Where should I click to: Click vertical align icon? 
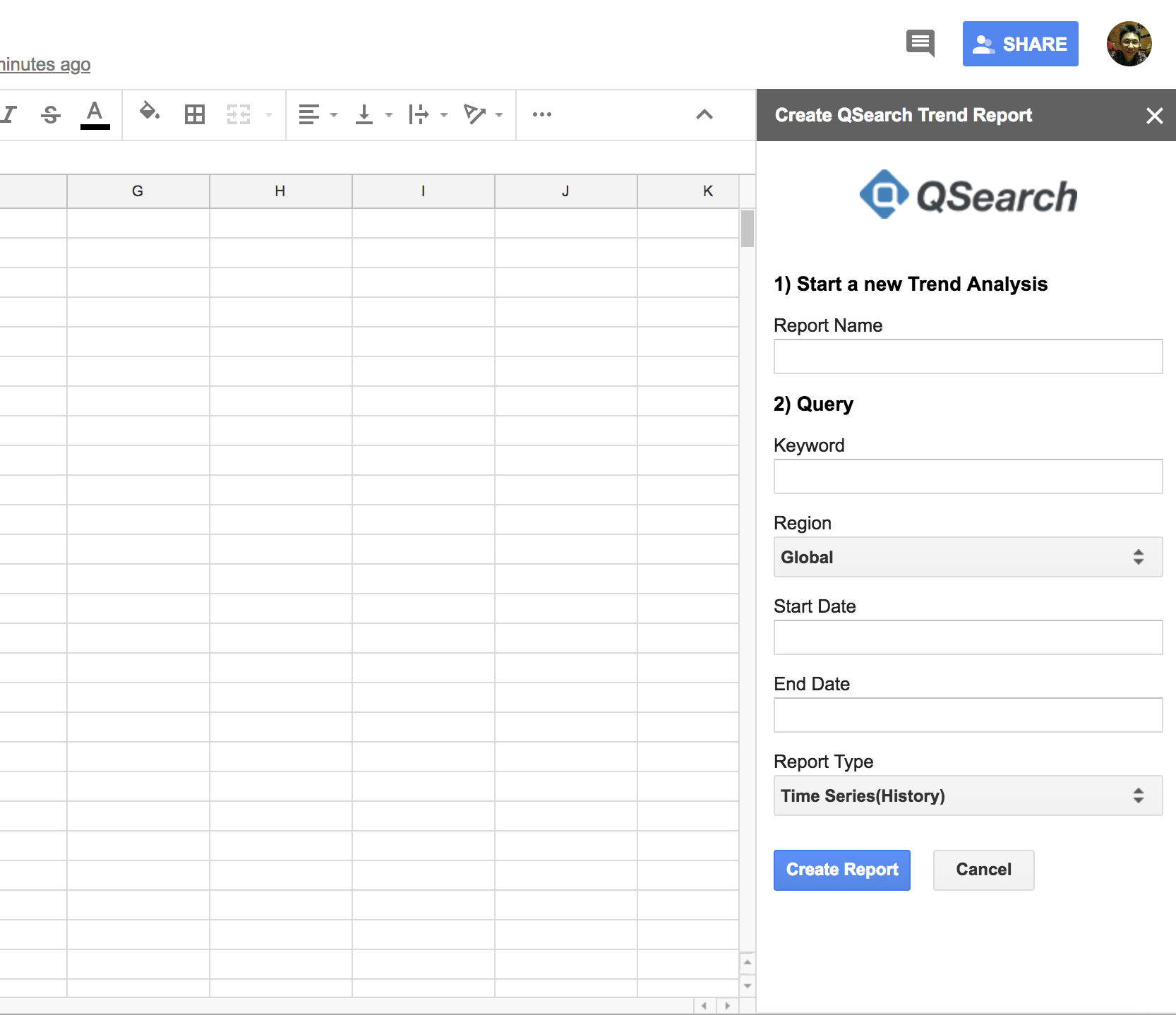pos(364,114)
